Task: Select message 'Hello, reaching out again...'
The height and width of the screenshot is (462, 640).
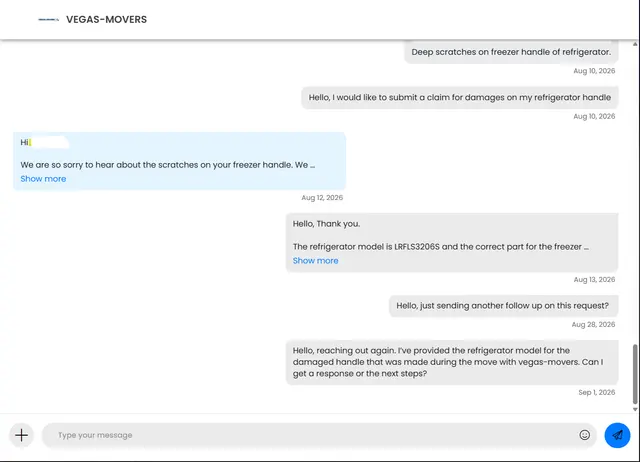Action: (x=452, y=362)
